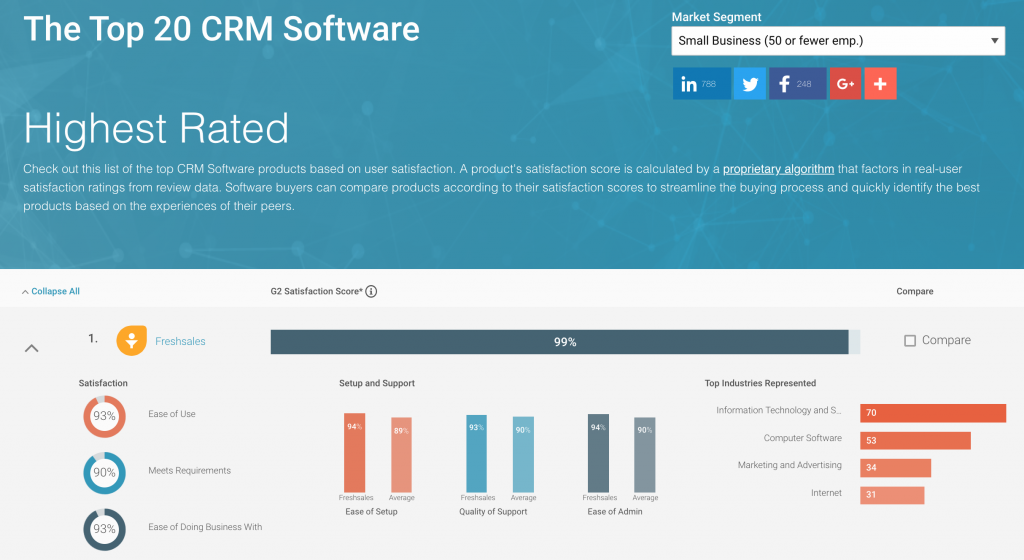
Task: Click Average 90% Ease of Admin bar
Action: (x=645, y=455)
